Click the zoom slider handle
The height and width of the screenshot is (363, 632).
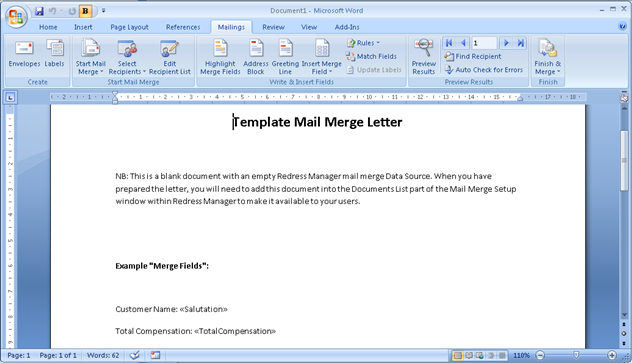click(576, 355)
